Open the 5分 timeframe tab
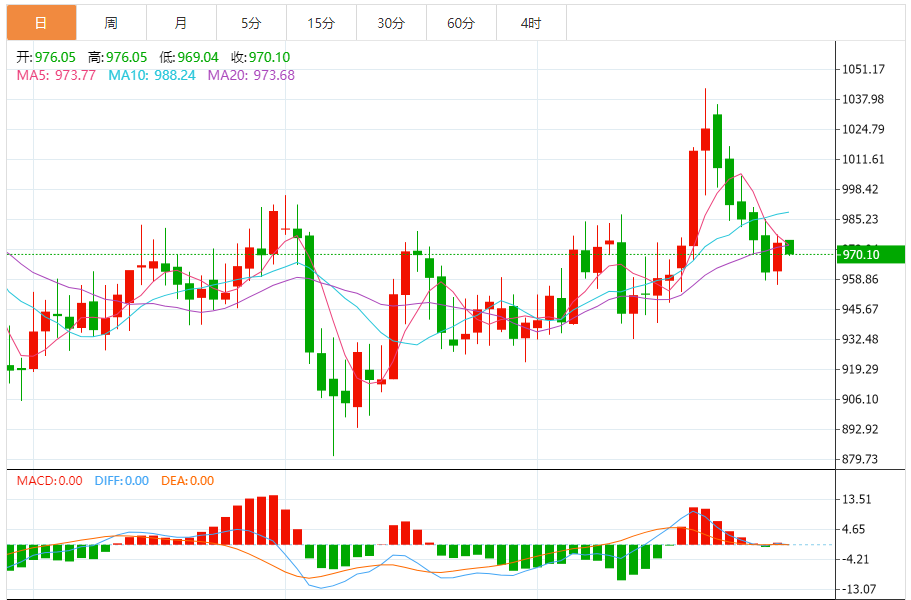911x600 pixels. point(251,23)
